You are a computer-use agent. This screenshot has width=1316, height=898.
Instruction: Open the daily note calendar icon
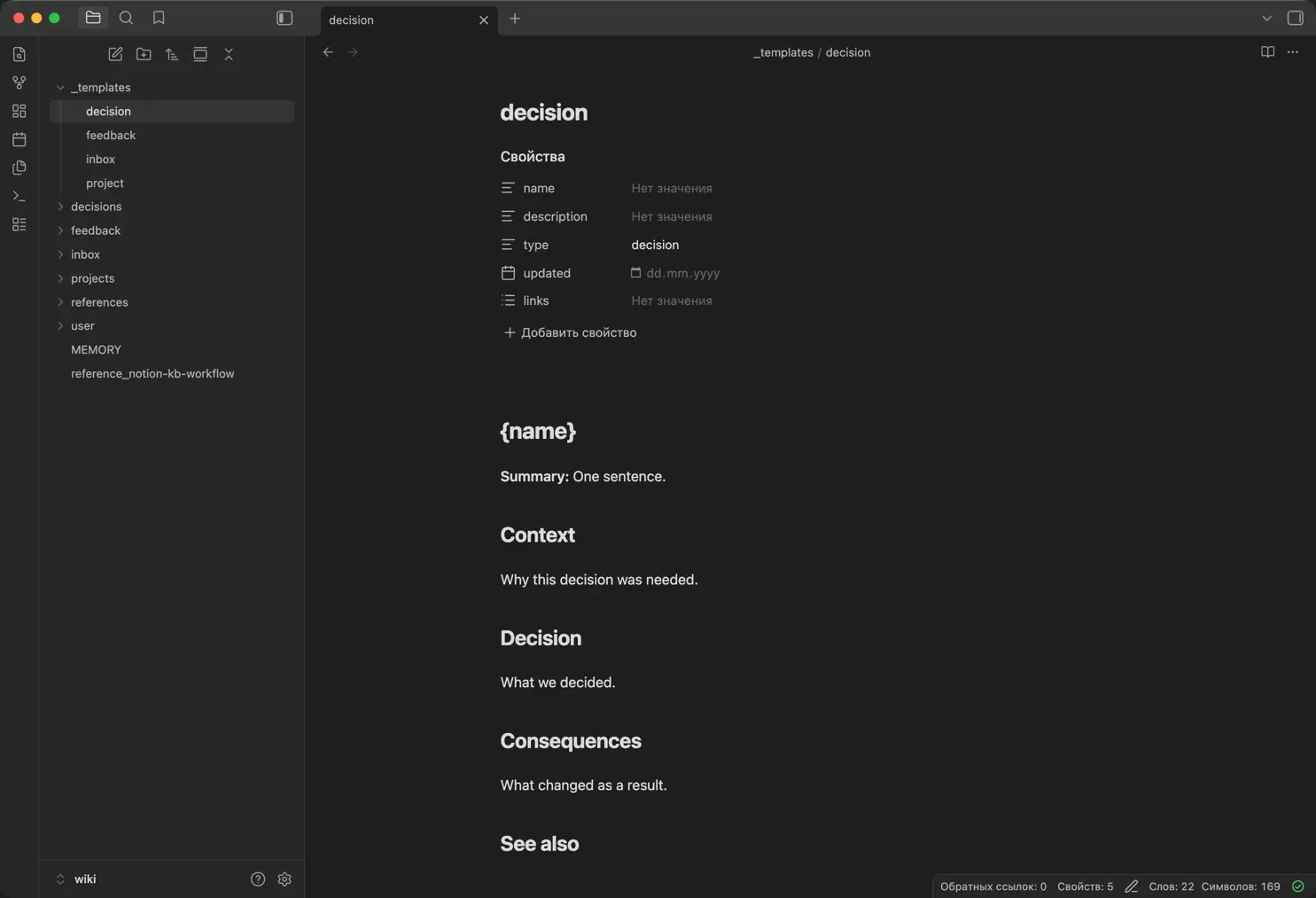(x=19, y=139)
